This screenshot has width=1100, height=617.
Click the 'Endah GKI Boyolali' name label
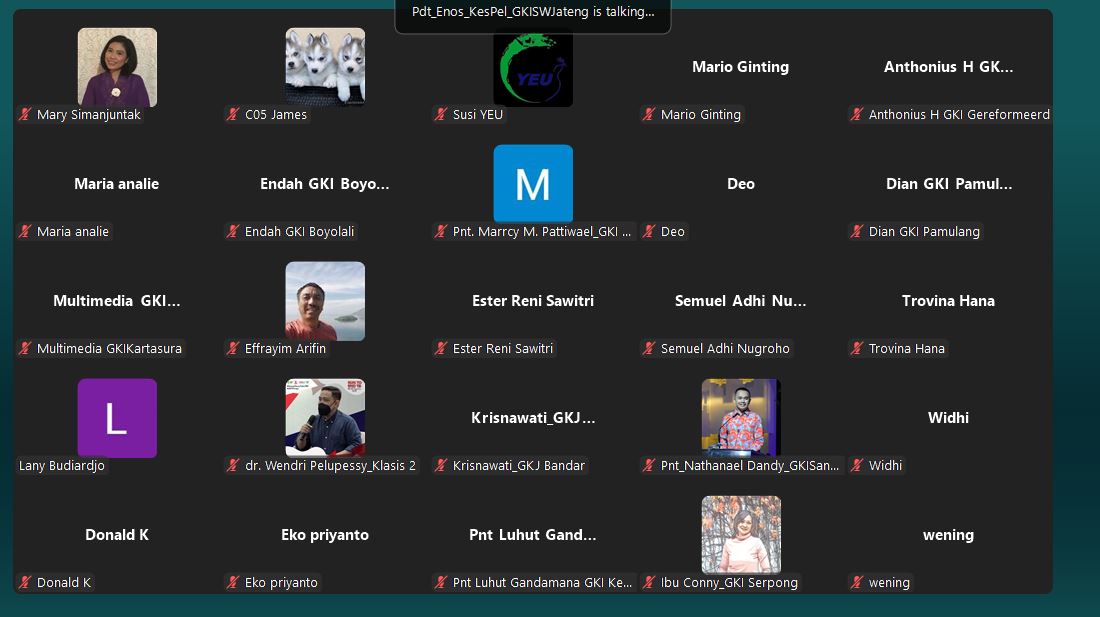(300, 231)
